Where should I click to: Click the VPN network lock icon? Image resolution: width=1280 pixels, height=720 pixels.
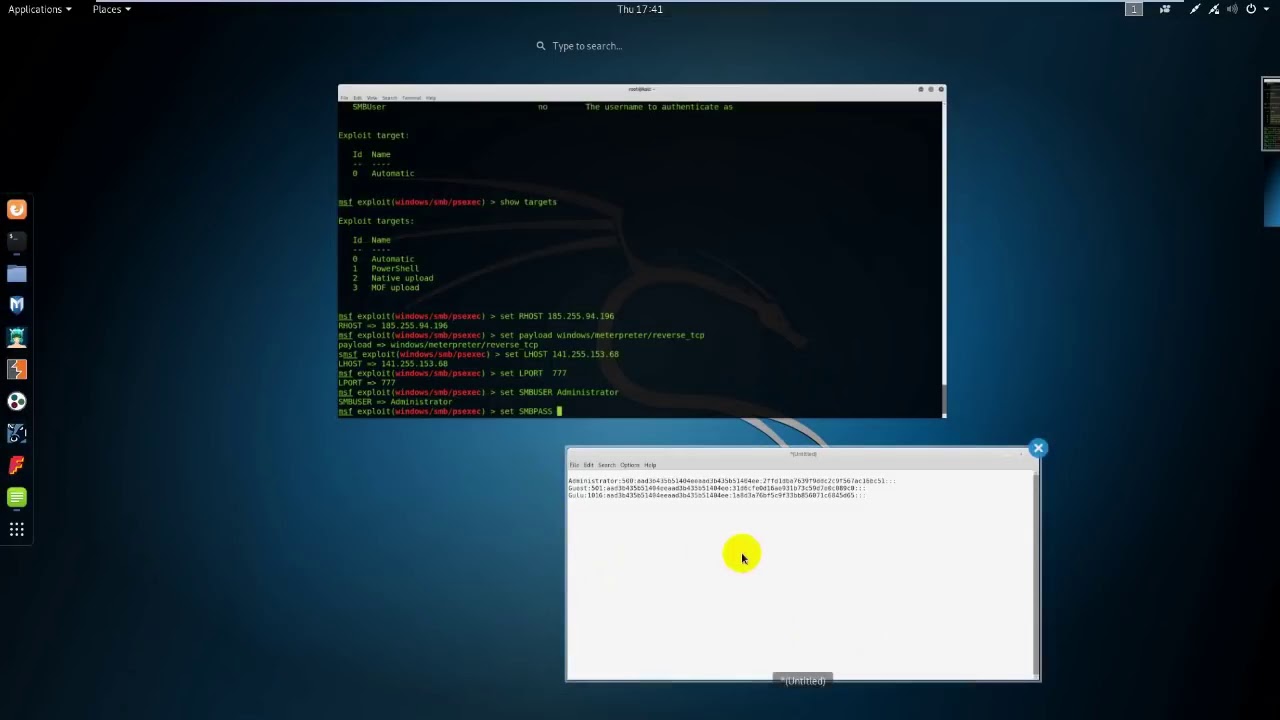coord(1214,9)
